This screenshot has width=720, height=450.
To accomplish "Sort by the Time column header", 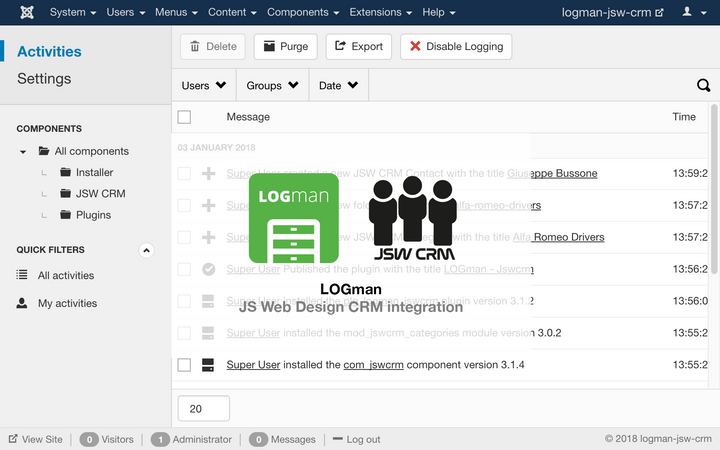I will point(684,117).
